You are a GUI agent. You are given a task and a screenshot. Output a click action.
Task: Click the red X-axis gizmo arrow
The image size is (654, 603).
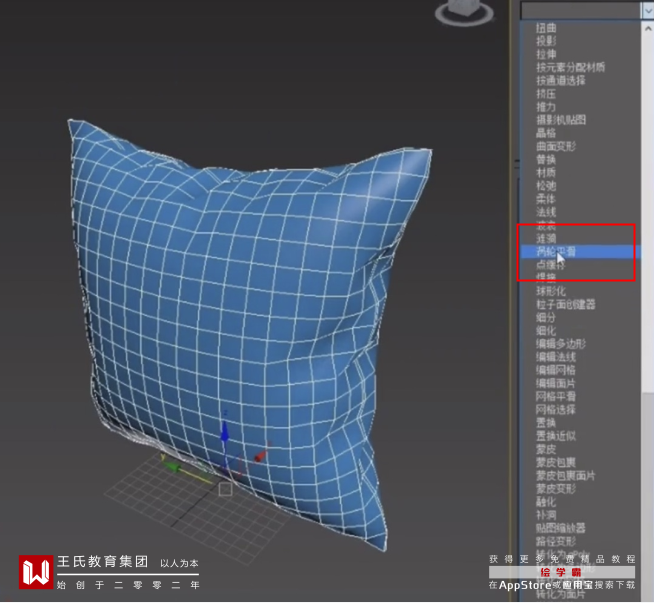(261, 456)
